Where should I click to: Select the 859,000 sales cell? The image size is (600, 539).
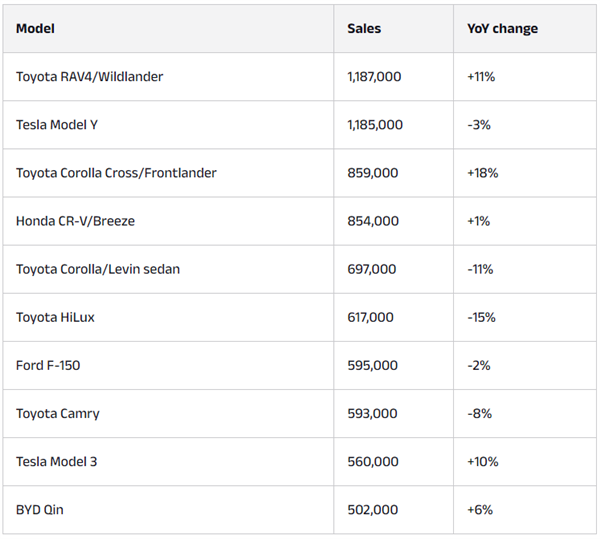point(372,173)
